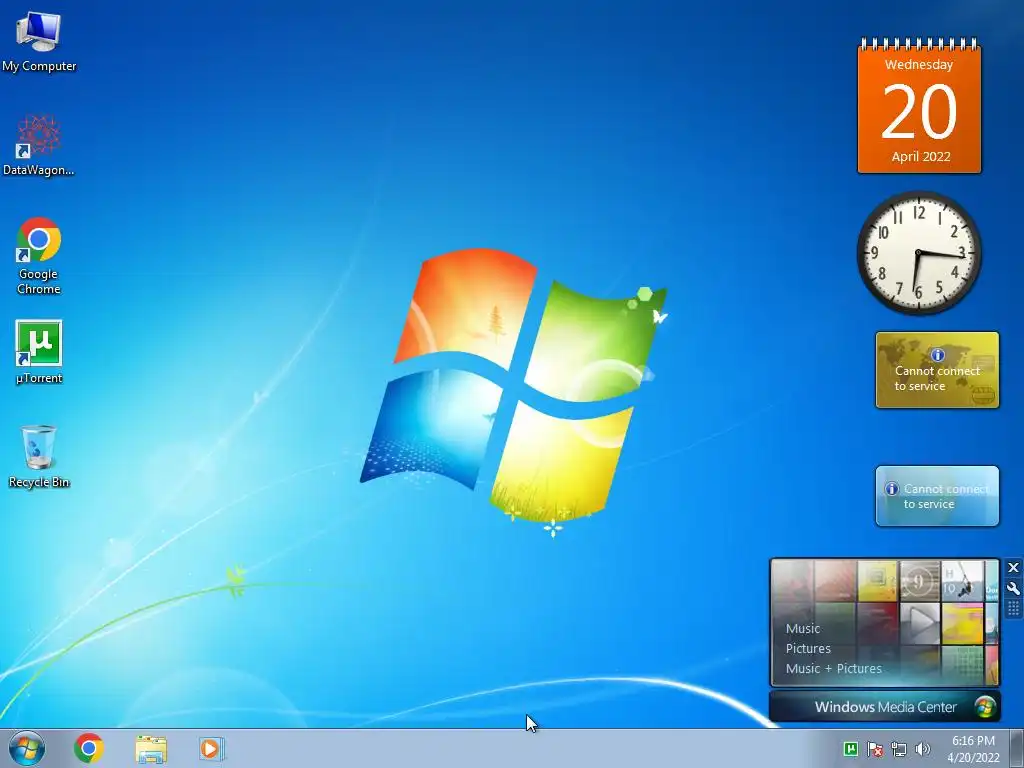The image size is (1024, 768).
Task: Open Windows Explorer from the taskbar
Action: [x=151, y=749]
